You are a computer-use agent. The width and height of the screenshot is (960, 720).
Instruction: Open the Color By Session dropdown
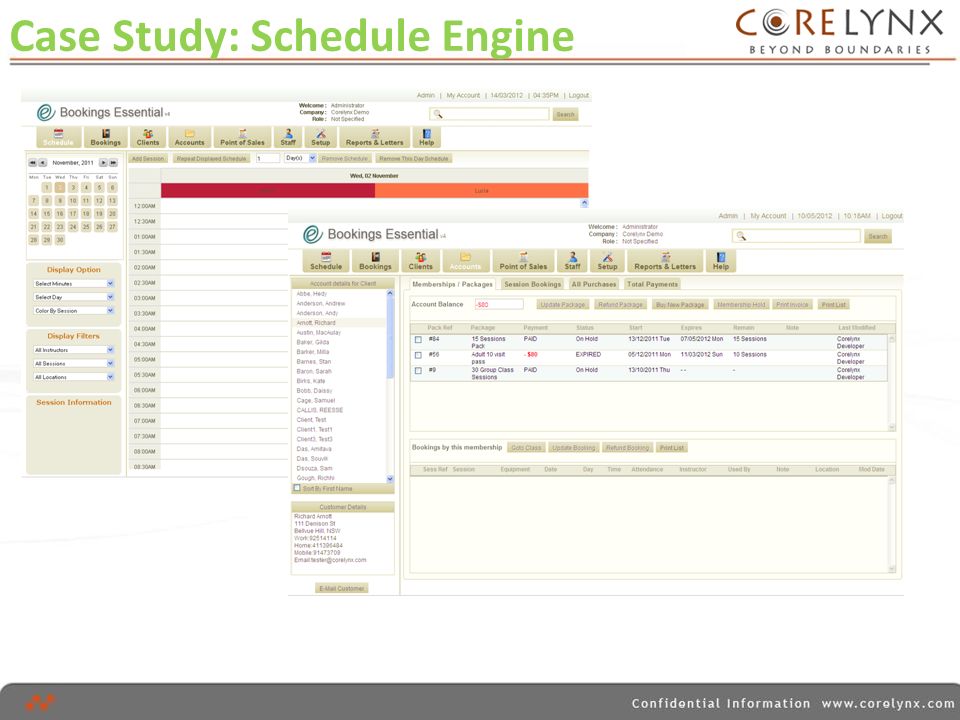click(x=73, y=310)
